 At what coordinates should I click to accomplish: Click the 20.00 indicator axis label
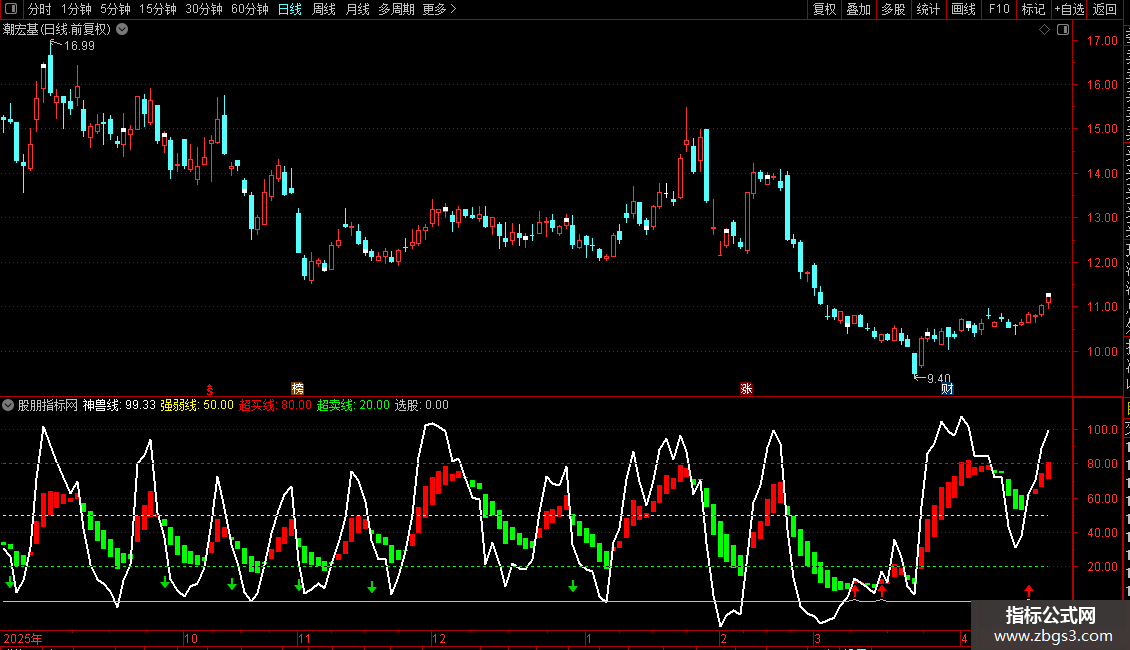[1102, 566]
